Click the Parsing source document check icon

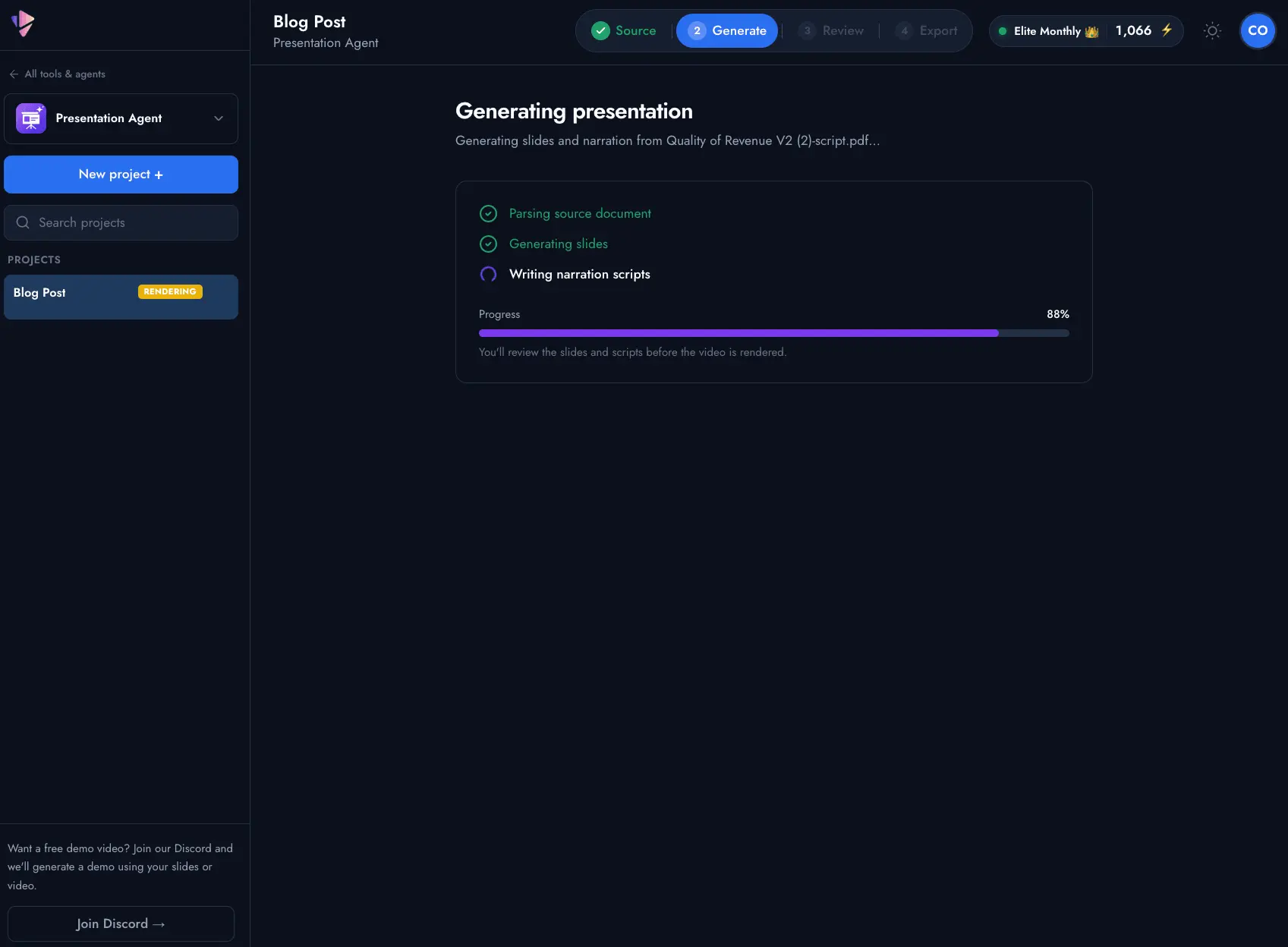pyautogui.click(x=489, y=213)
